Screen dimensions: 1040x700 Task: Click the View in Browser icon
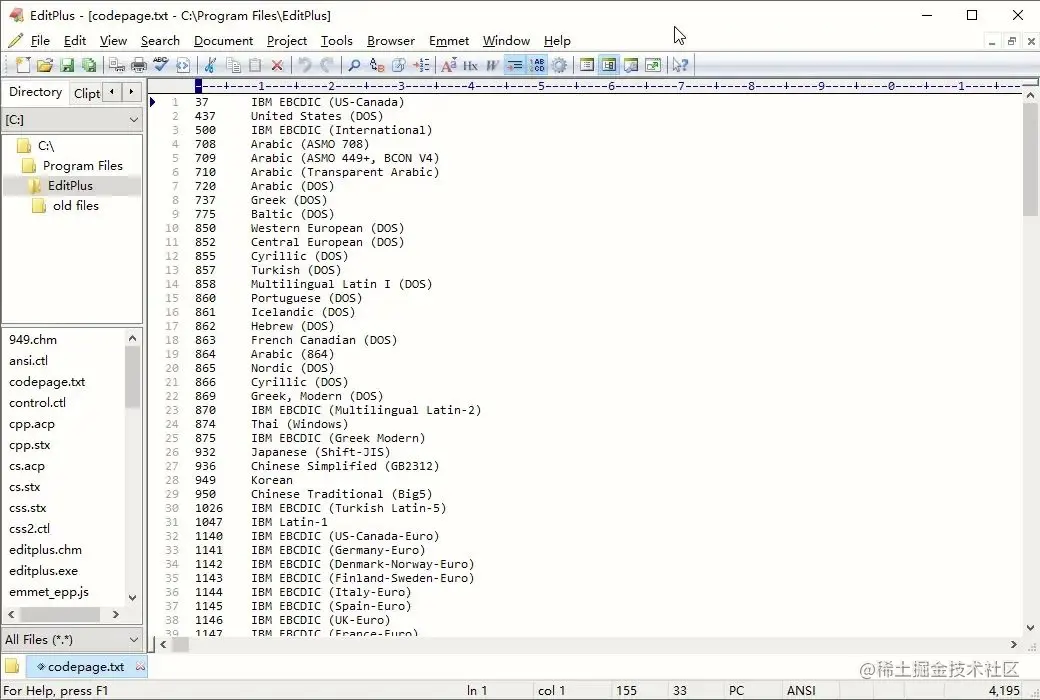183,65
